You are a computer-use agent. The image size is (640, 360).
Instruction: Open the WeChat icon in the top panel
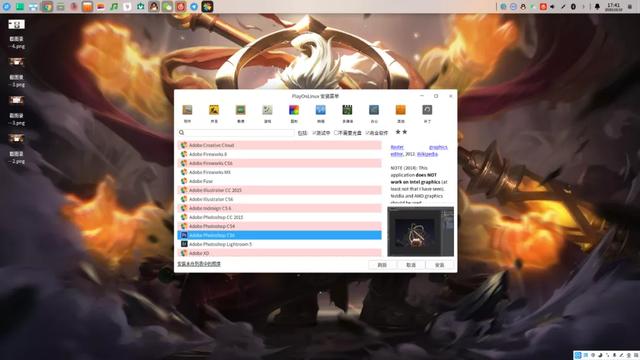pyautogui.click(x=167, y=7)
